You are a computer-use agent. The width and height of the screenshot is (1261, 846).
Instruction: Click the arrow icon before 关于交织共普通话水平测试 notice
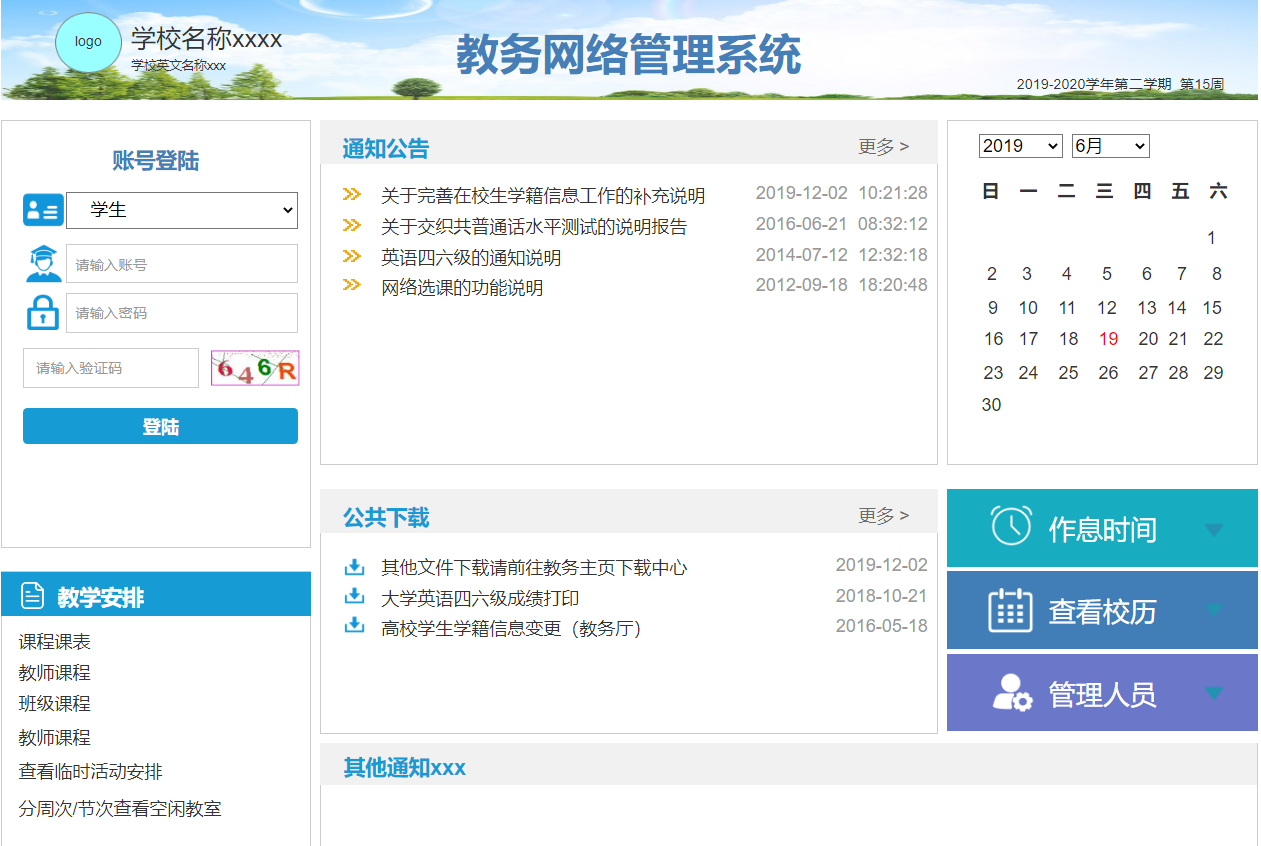352,225
